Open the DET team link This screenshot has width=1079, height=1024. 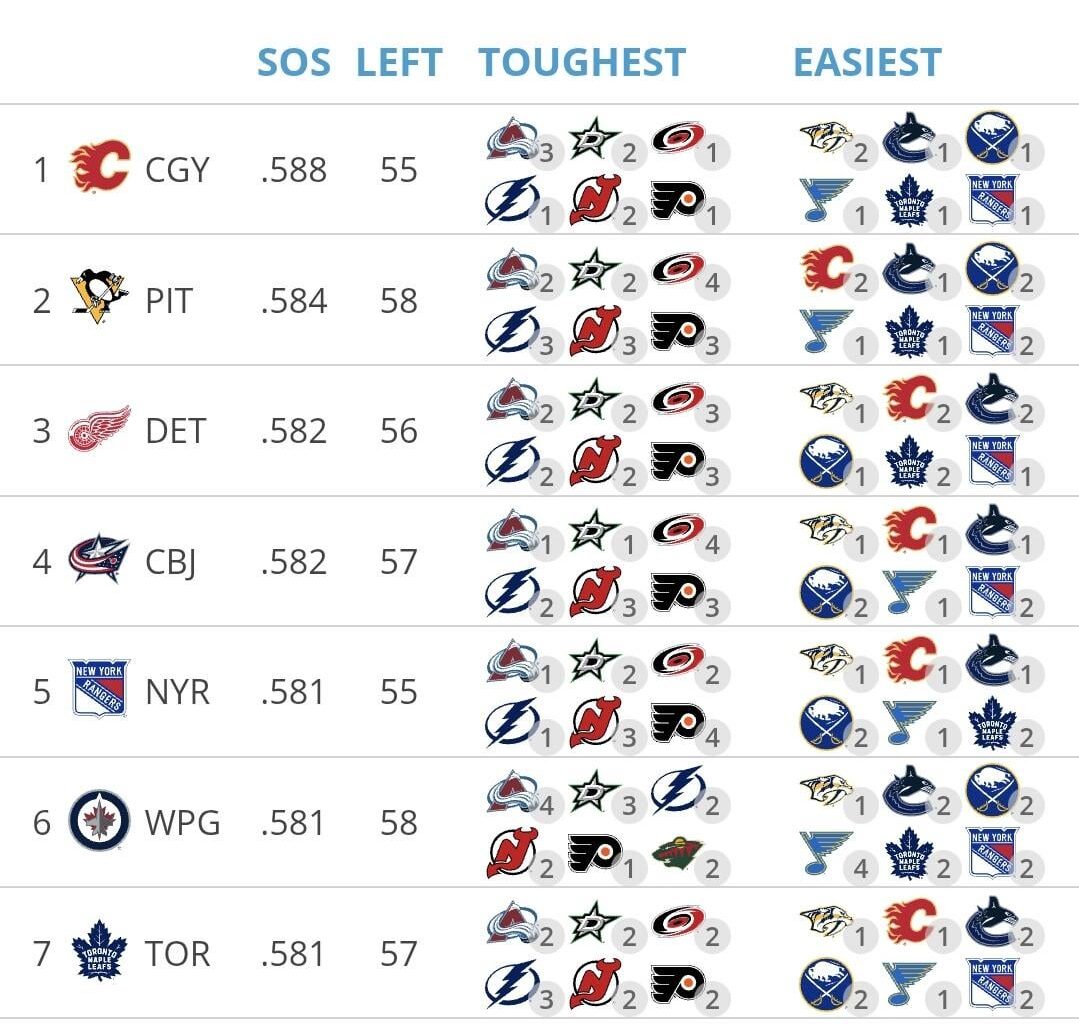(x=175, y=431)
